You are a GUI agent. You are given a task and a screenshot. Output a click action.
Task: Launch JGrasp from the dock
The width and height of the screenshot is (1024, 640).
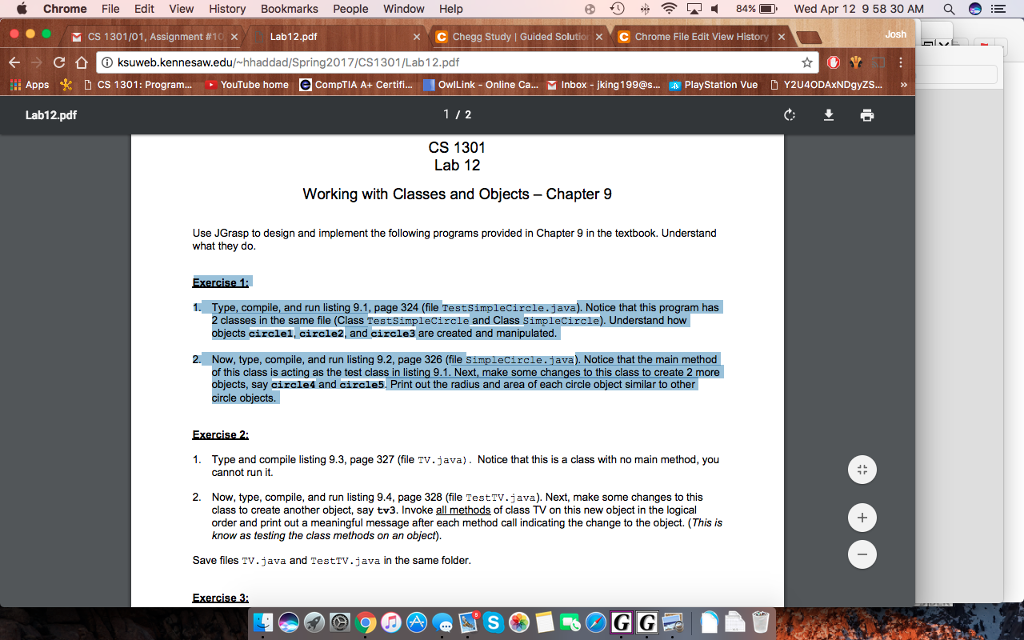pos(621,623)
